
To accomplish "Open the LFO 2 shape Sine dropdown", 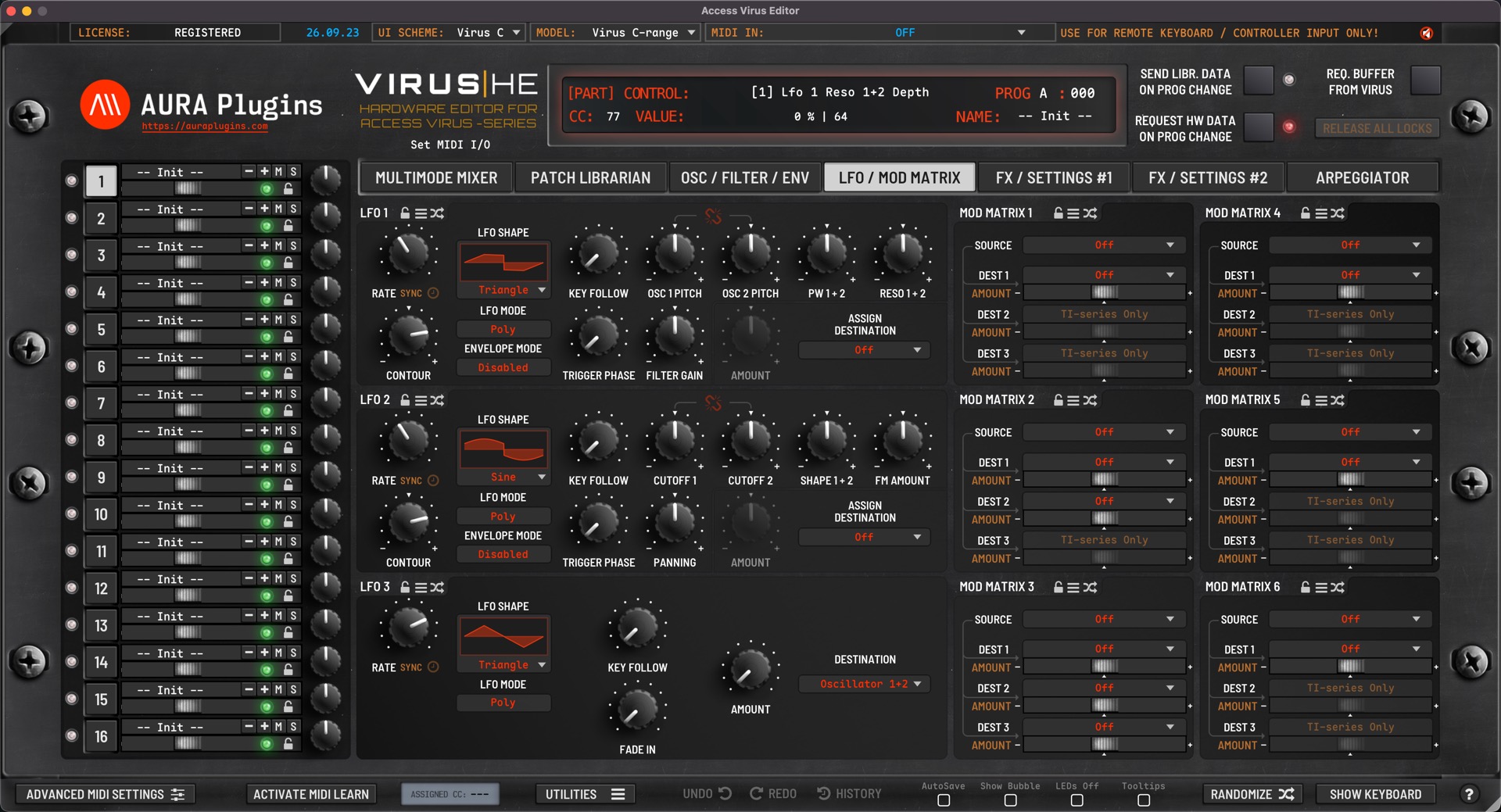I will [504, 477].
